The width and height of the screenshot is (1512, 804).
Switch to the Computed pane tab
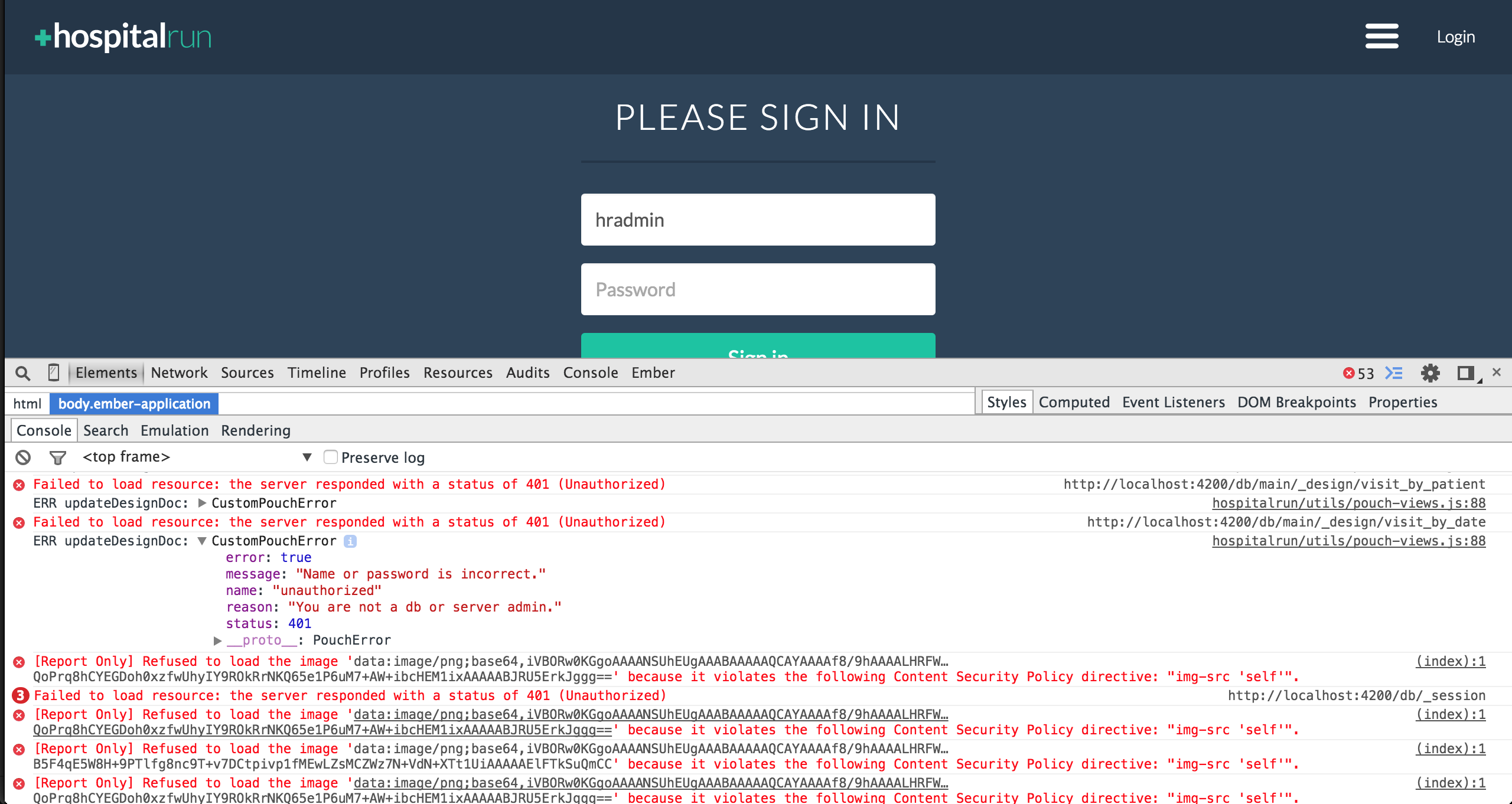(x=1074, y=402)
